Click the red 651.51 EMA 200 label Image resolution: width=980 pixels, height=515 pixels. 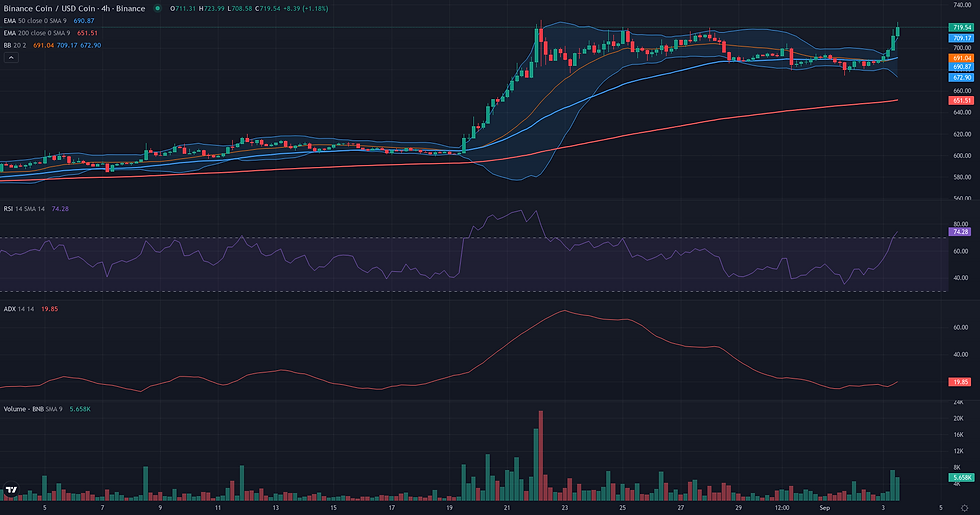pyautogui.click(x=961, y=101)
